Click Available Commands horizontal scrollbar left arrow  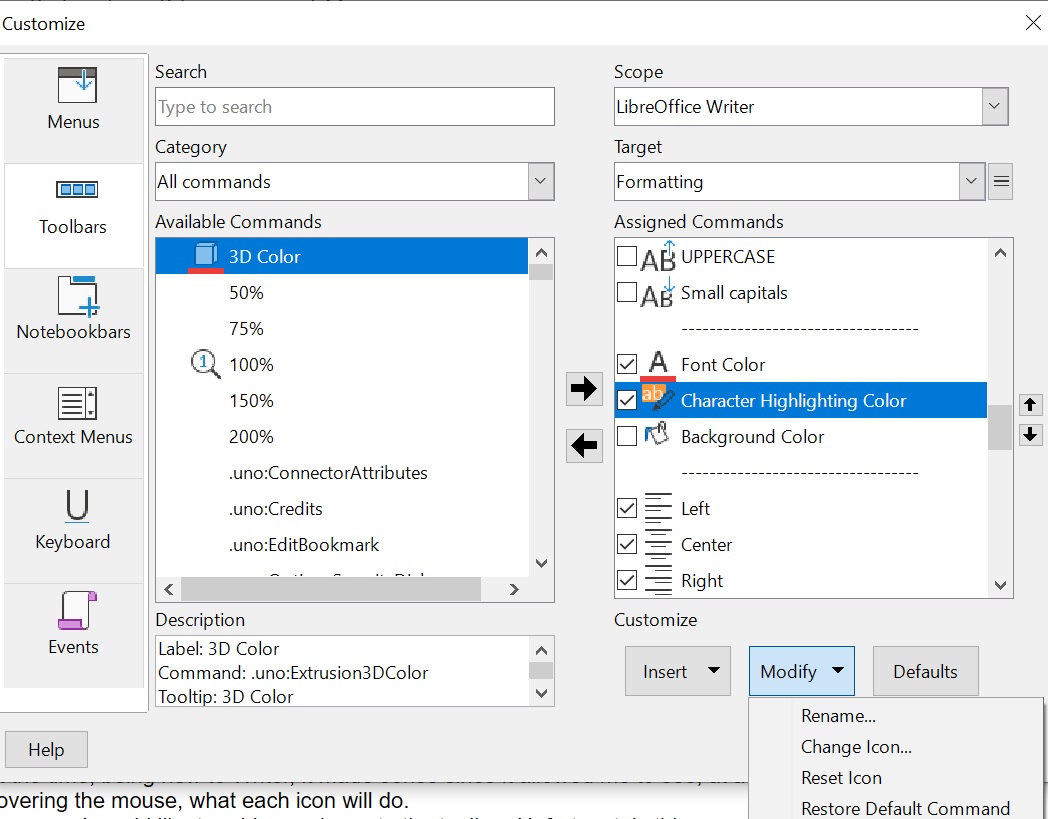tap(168, 589)
